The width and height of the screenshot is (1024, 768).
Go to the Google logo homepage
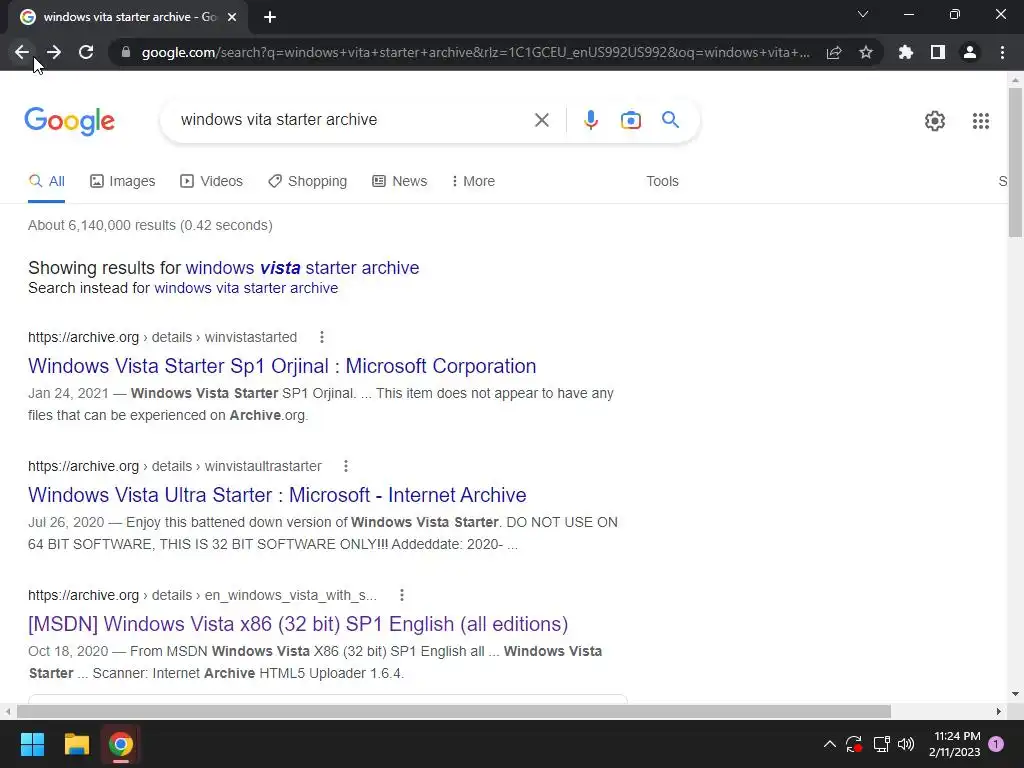[x=69, y=121]
